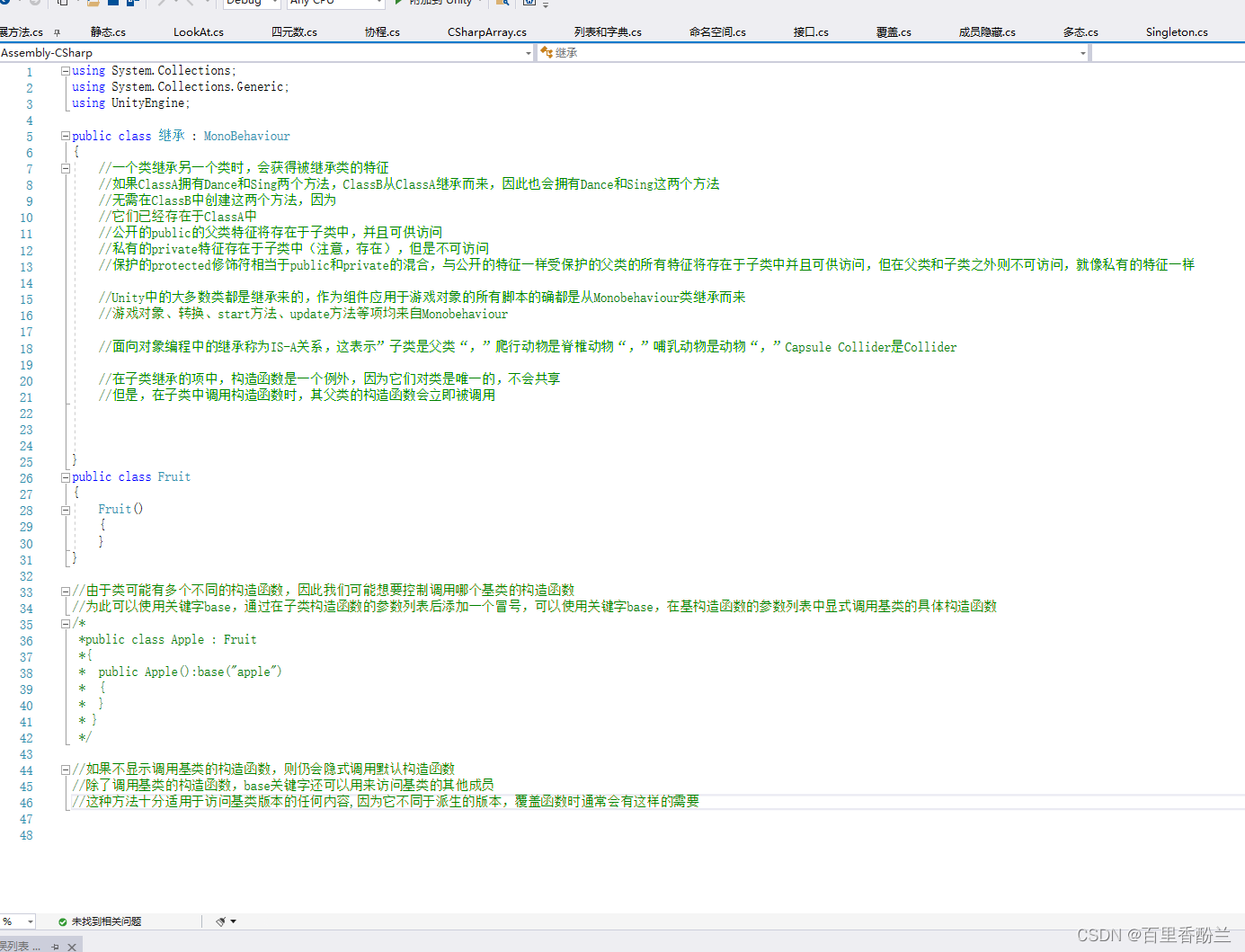Screen dimensions: 1245x952
Task: Open the zoom percentage dropdown
Action: pyautogui.click(x=30, y=921)
